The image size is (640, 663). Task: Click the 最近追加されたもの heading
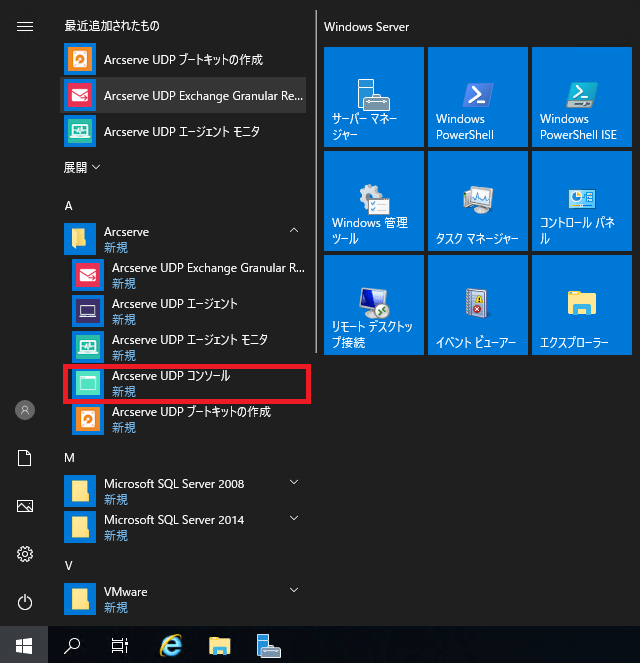point(112,26)
